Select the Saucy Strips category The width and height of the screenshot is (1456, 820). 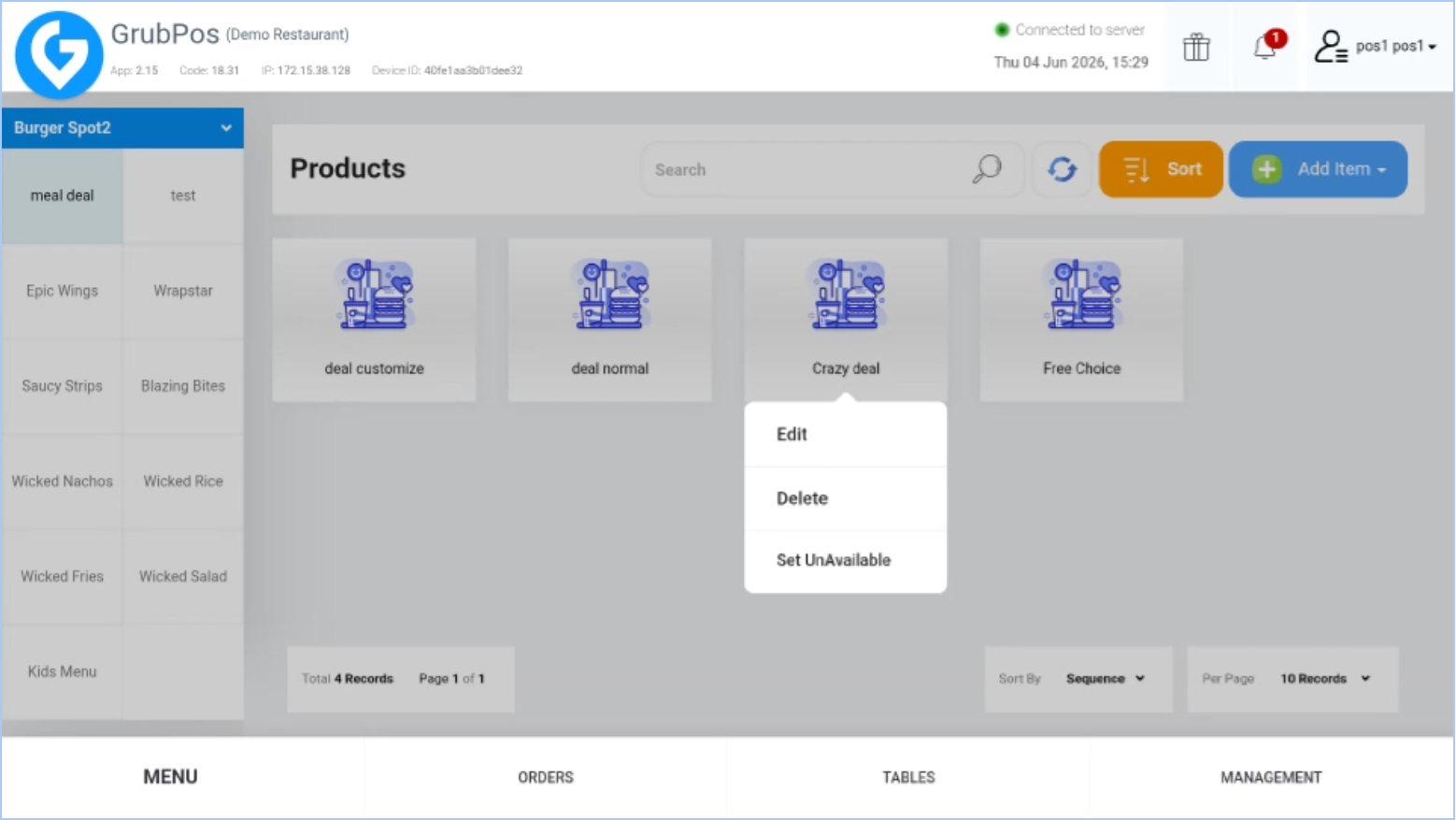click(62, 387)
